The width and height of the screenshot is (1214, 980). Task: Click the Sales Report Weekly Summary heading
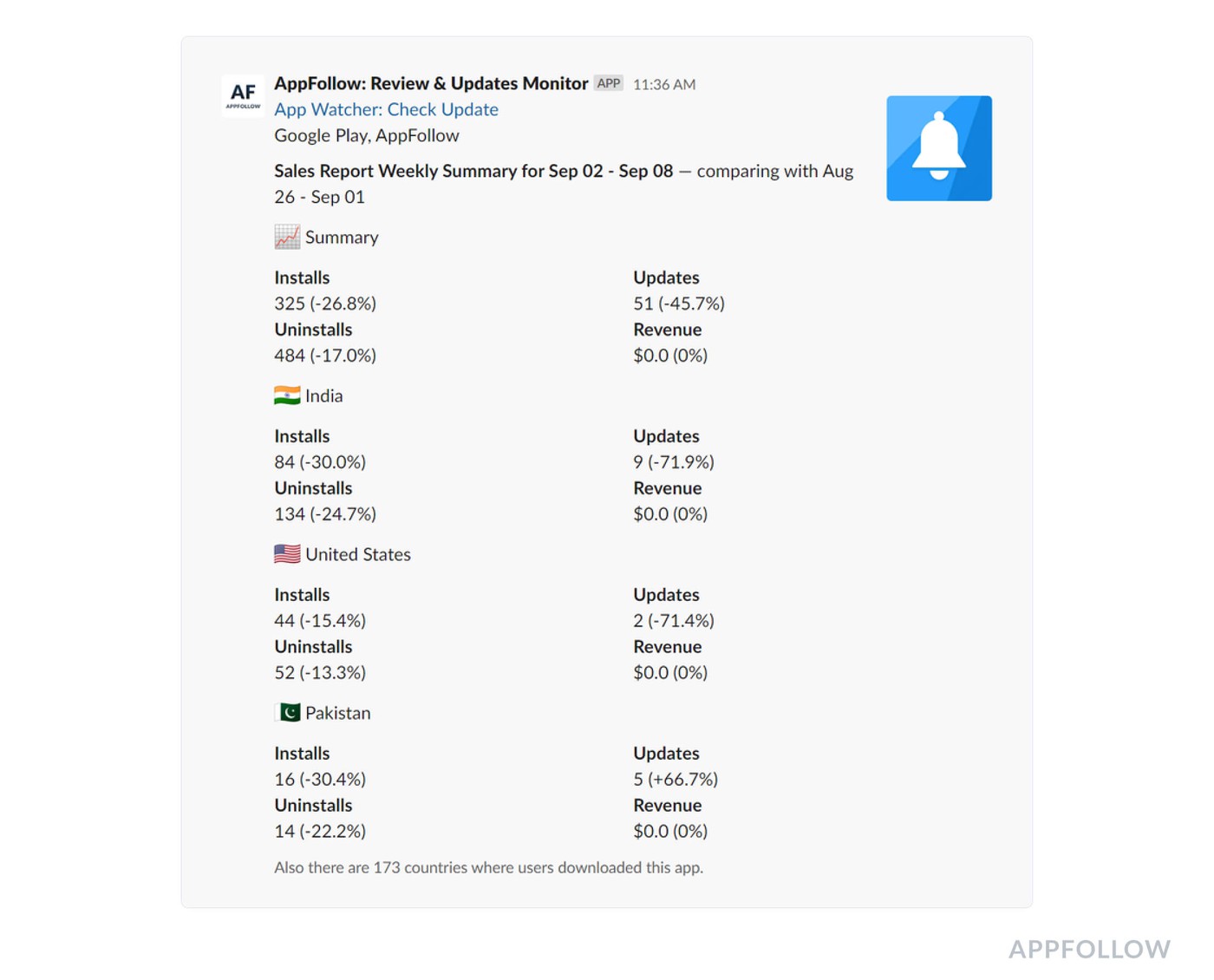[473, 171]
